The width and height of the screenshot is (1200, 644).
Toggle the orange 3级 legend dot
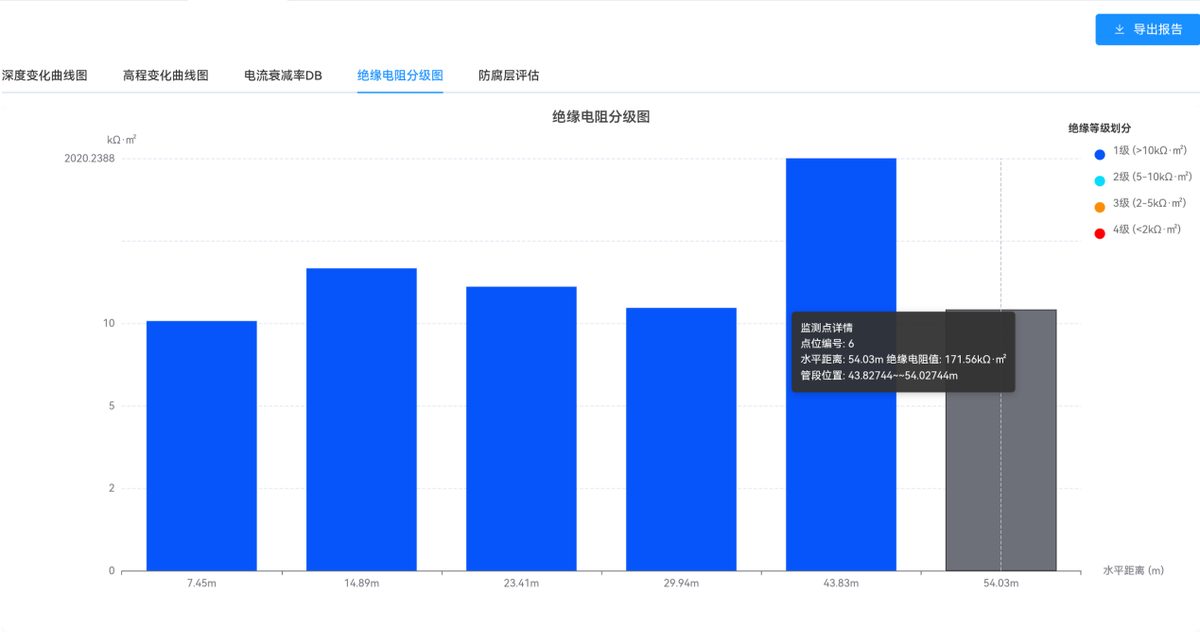[x=1100, y=207]
